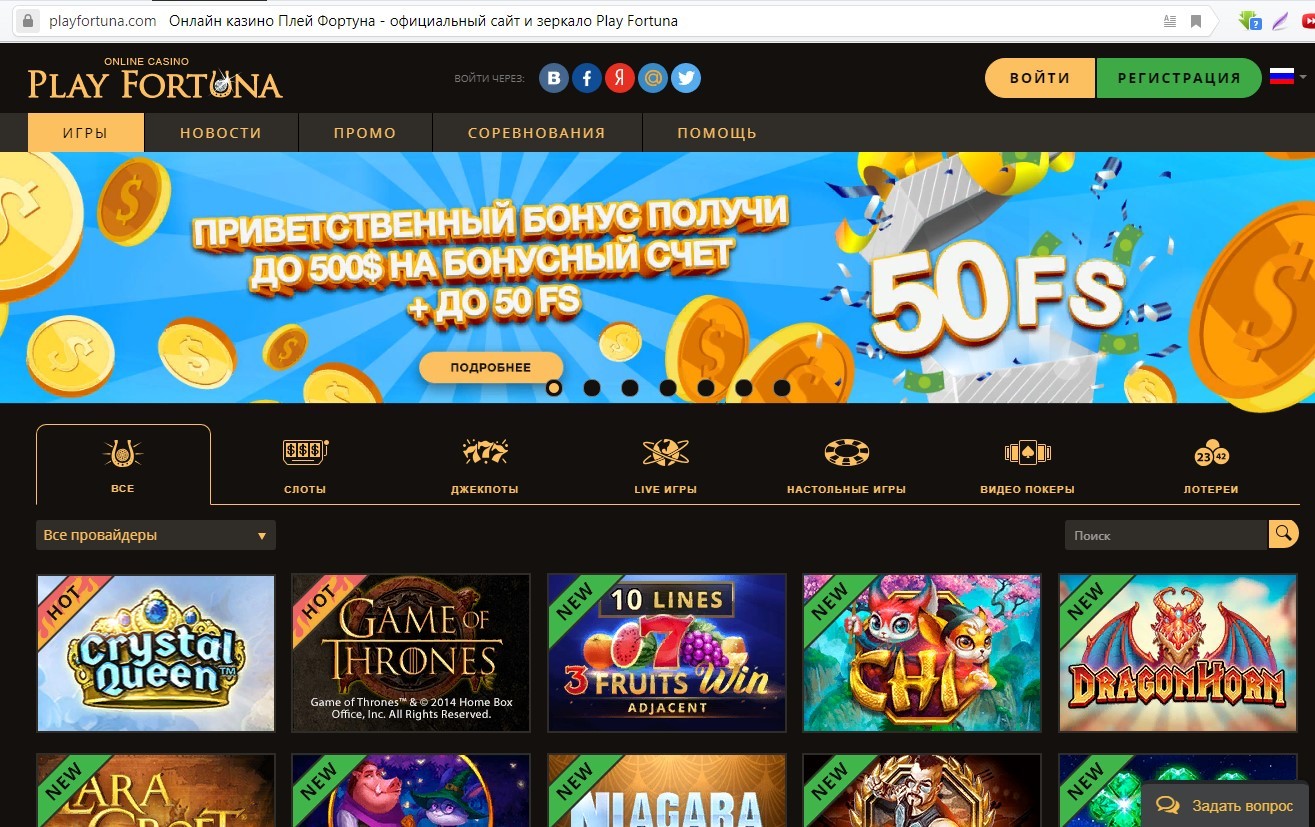Open the Слоты slot machine category

click(305, 466)
